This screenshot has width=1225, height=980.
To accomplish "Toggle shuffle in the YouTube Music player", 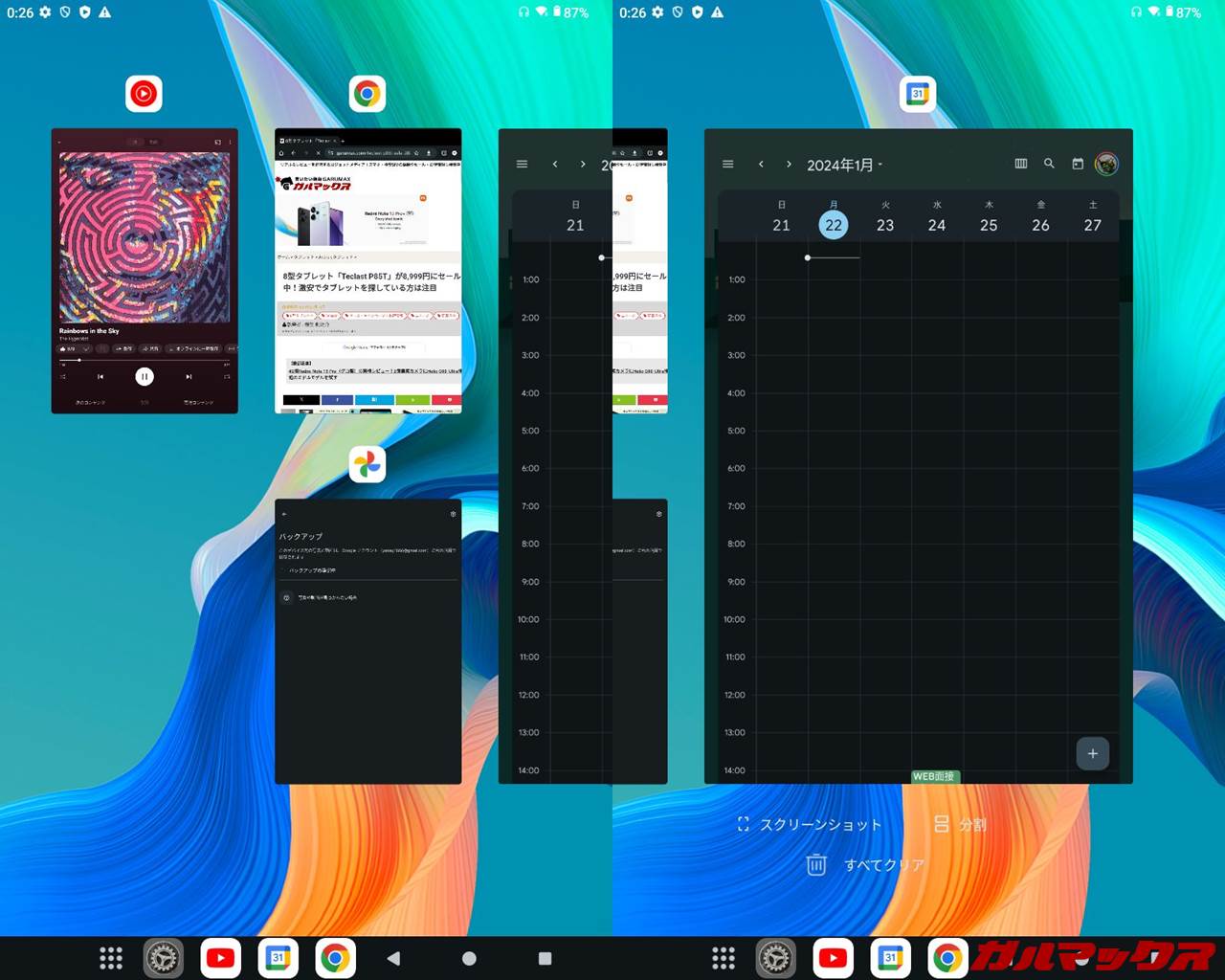I will (x=63, y=377).
